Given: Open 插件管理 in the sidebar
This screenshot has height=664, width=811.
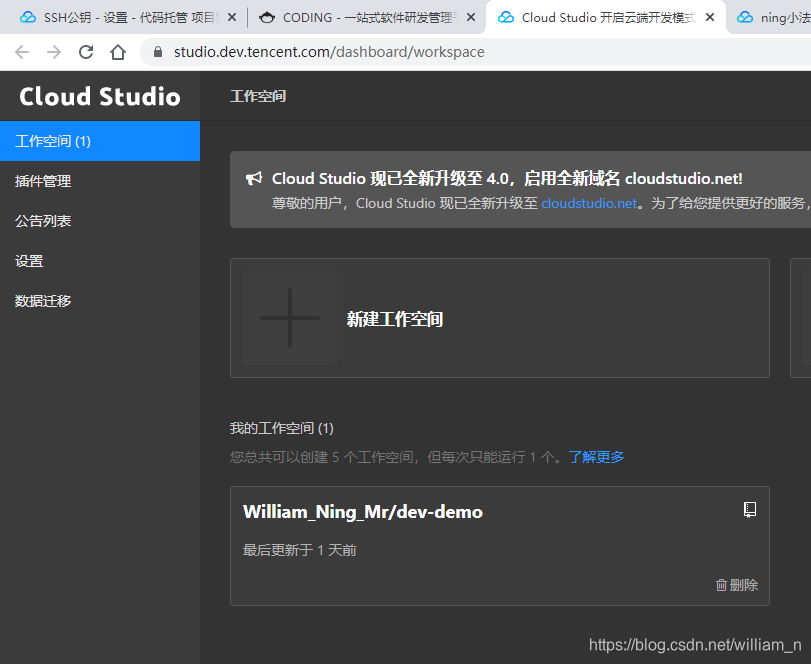Looking at the screenshot, I should (100, 181).
